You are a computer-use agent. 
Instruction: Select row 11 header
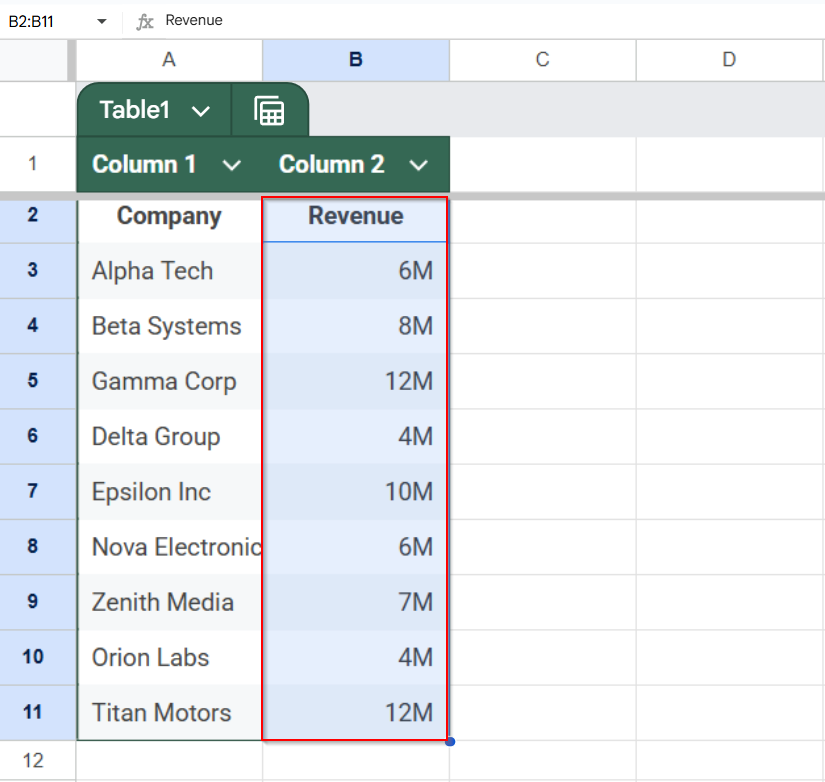(x=33, y=713)
